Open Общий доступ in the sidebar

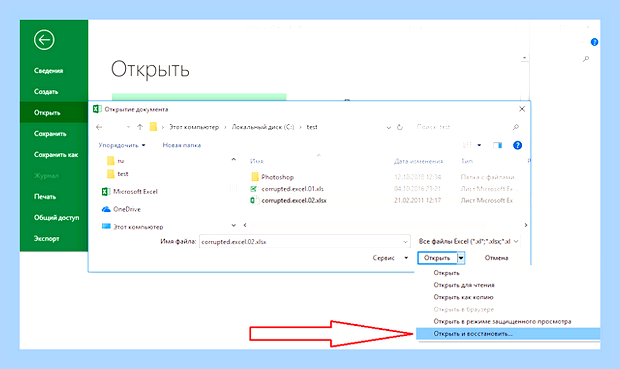pos(56,218)
